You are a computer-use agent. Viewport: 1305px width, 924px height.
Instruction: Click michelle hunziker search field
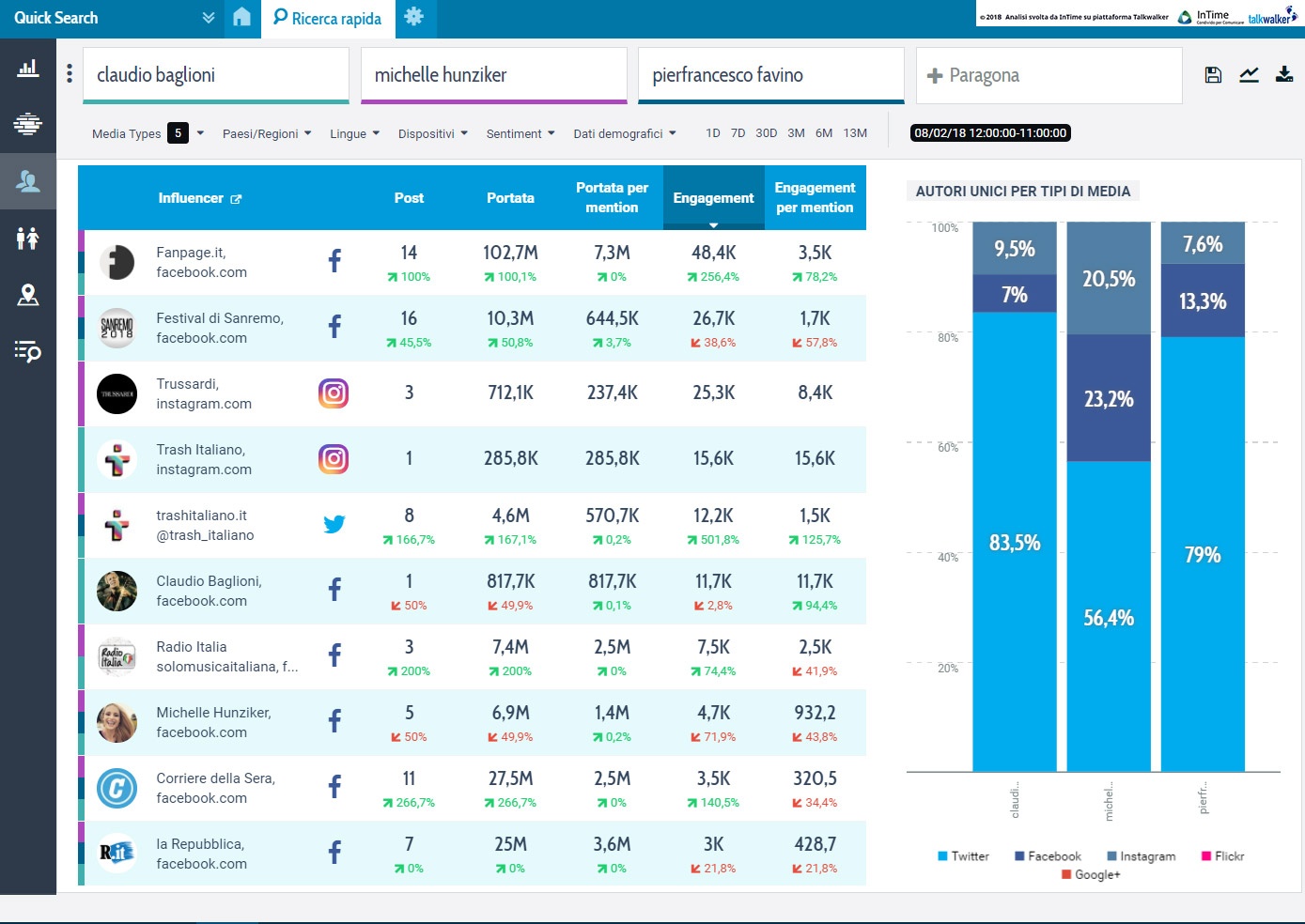pyautogui.click(x=494, y=75)
